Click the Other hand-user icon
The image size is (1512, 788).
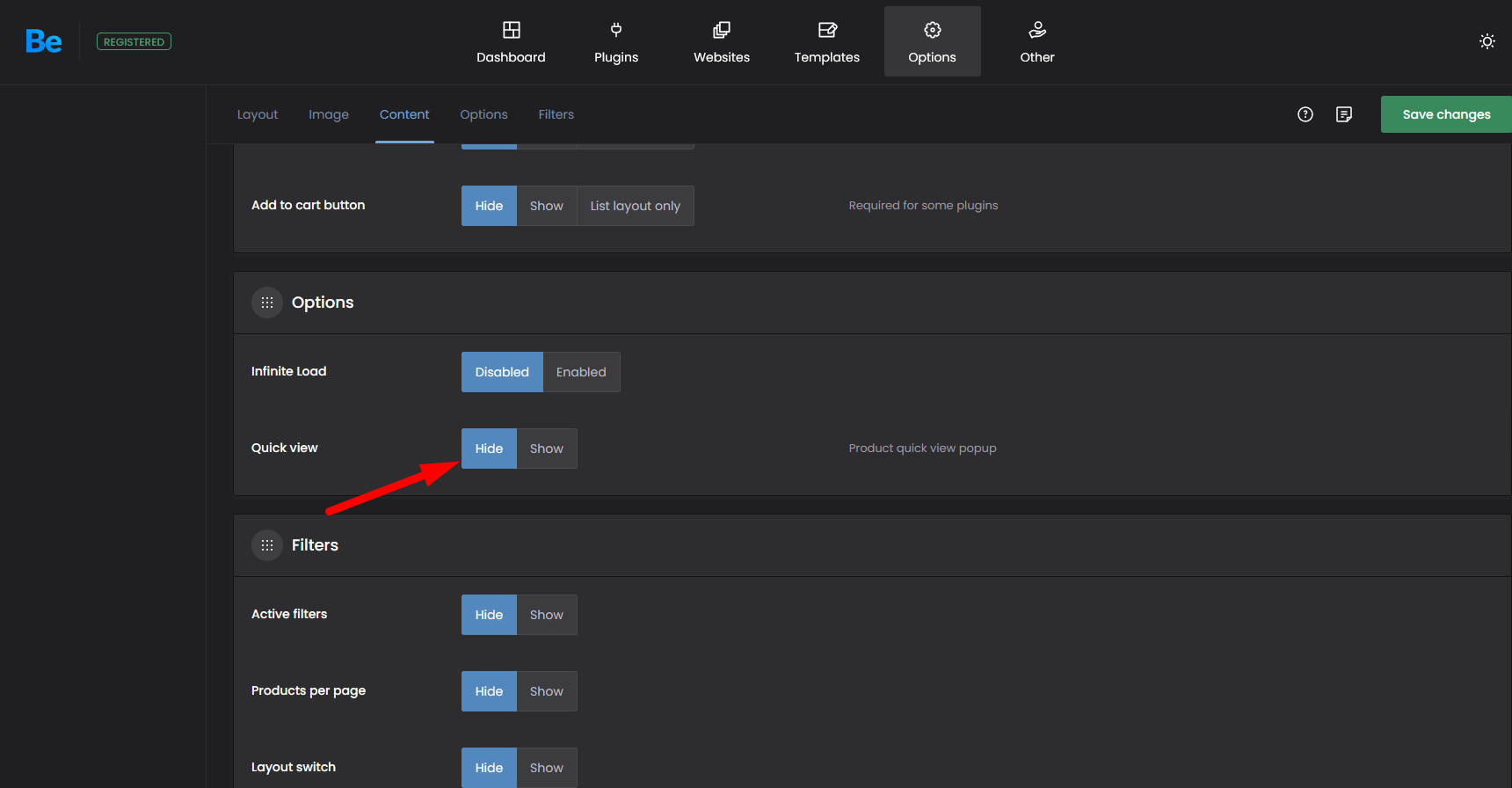(x=1037, y=30)
